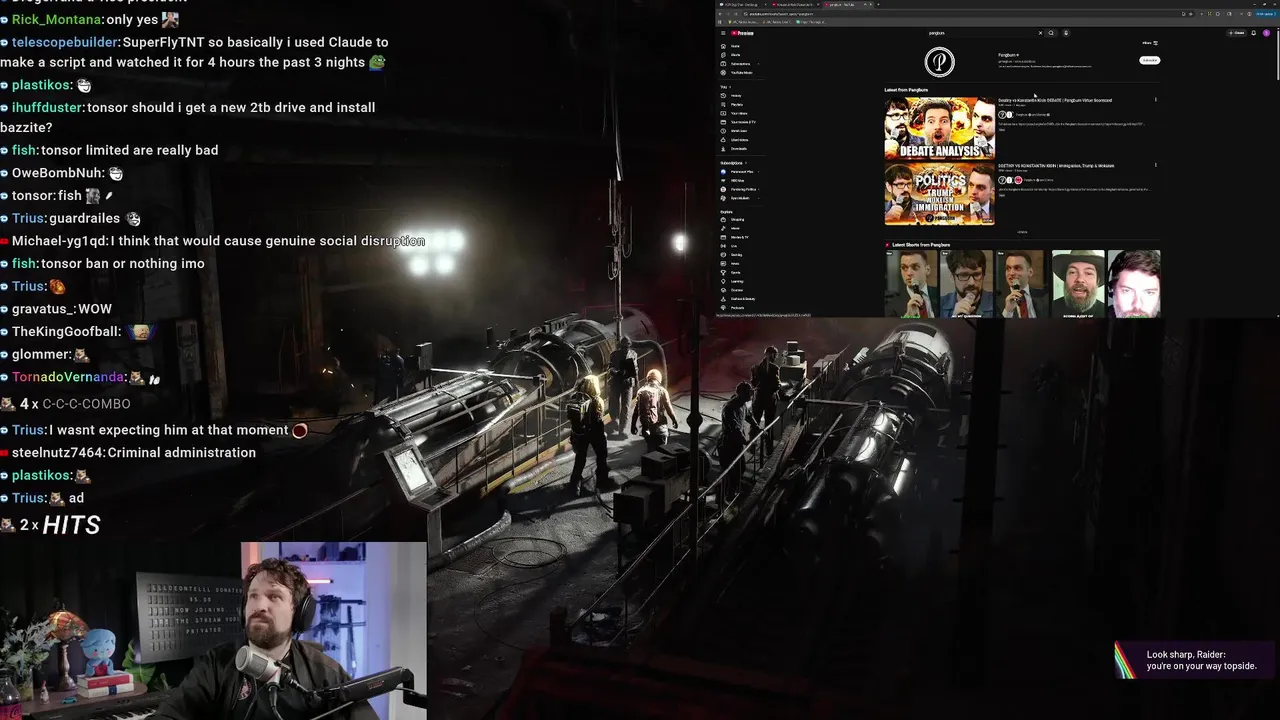The height and width of the screenshot is (720, 1280).
Task: Open the Pangburn channel name link
Action: click(x=1008, y=55)
